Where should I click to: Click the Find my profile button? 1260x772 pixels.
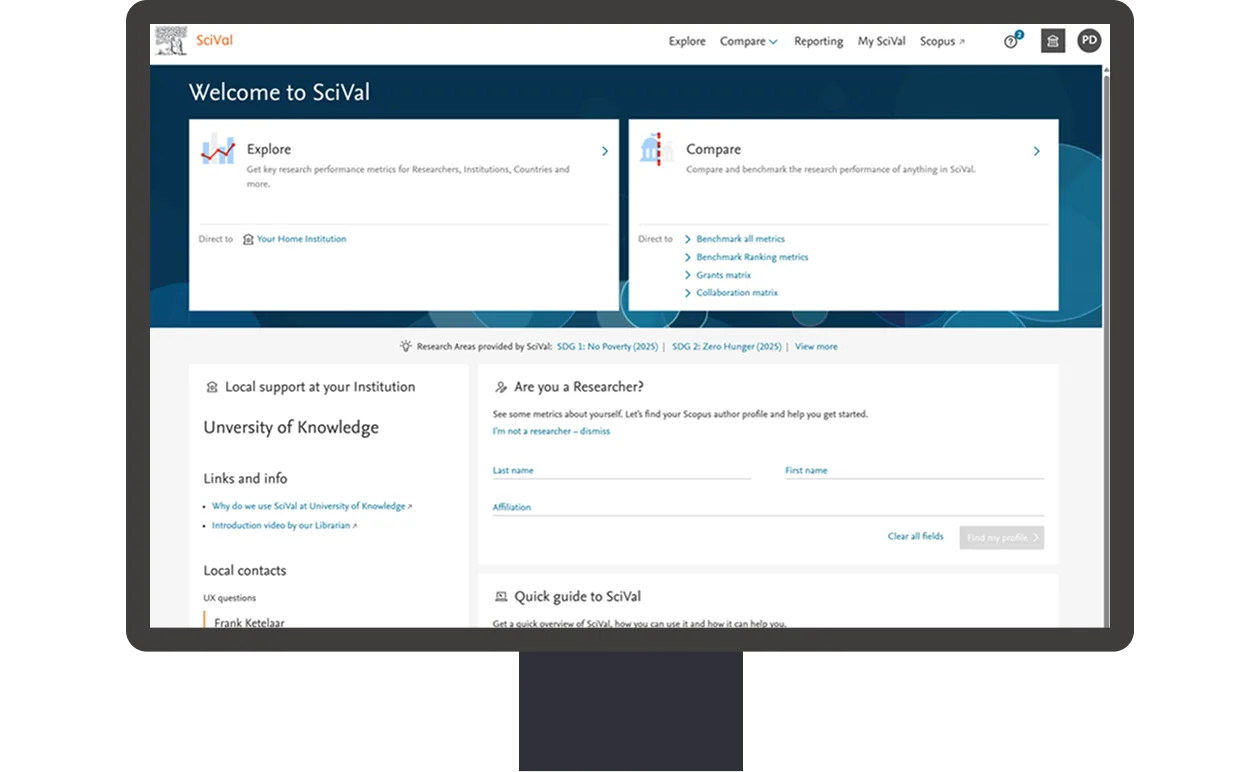1001,537
